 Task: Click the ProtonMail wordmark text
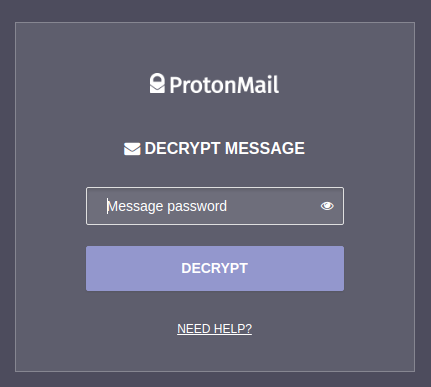point(224,85)
